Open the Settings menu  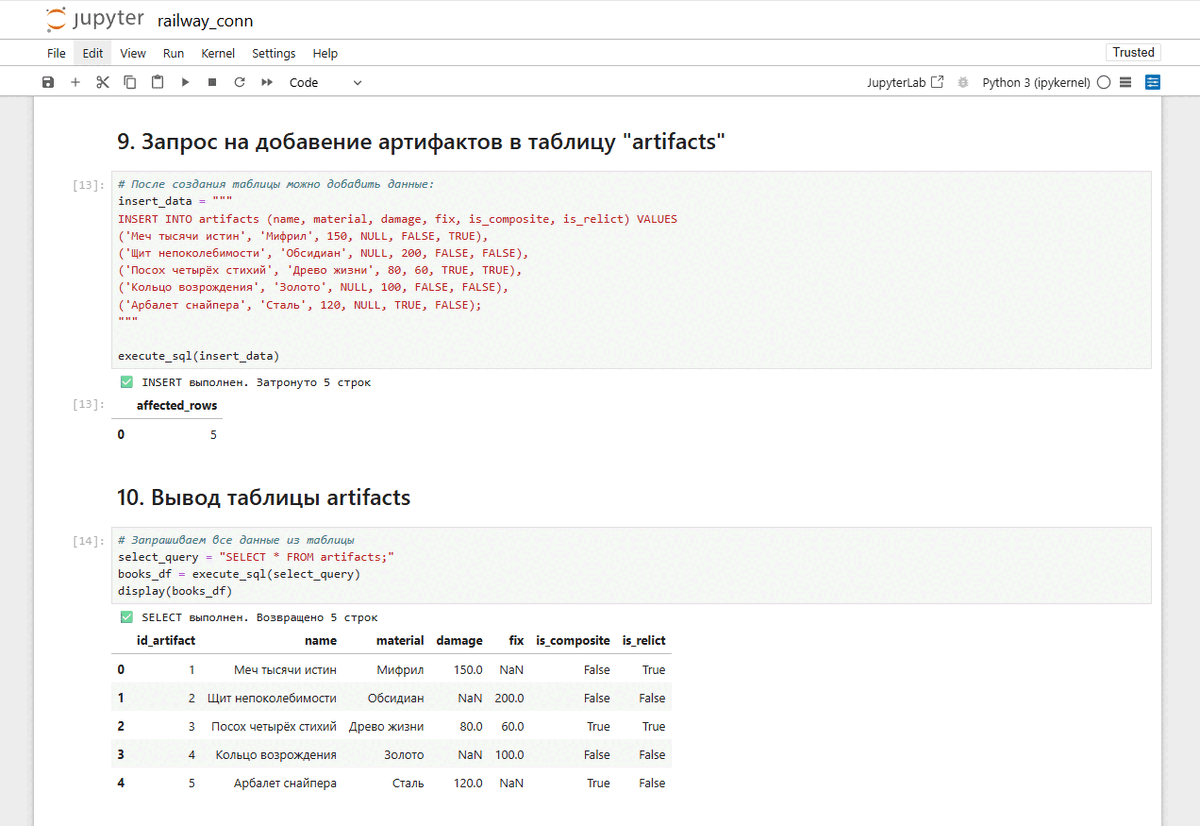tap(274, 54)
